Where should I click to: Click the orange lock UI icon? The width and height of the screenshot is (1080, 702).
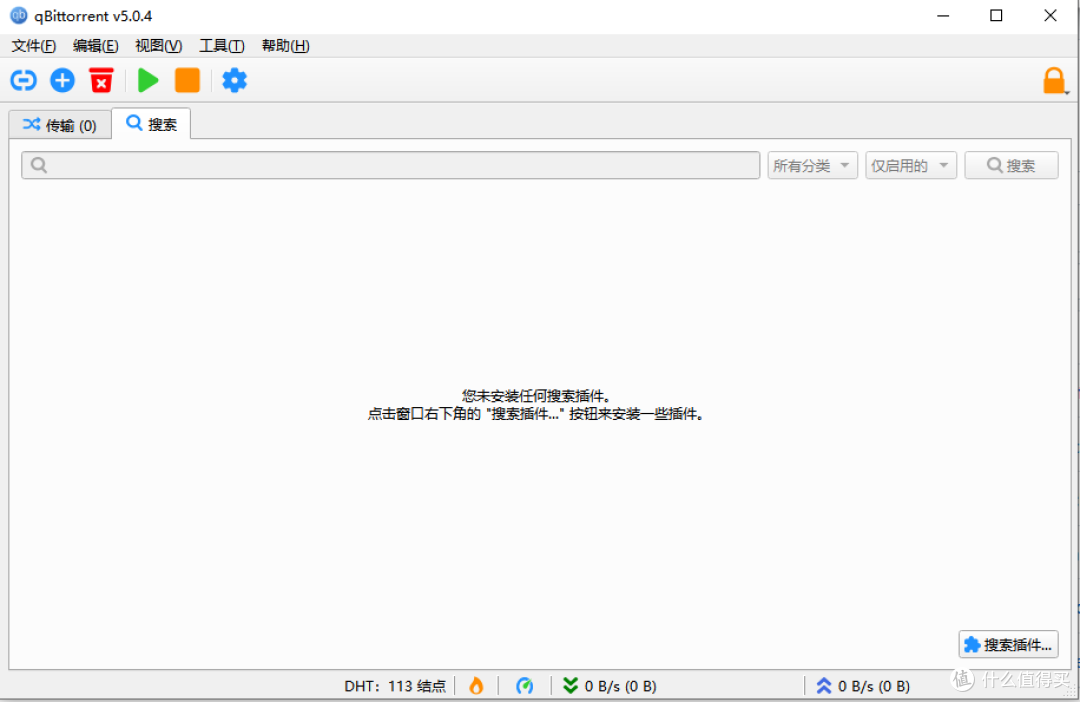coord(1054,81)
